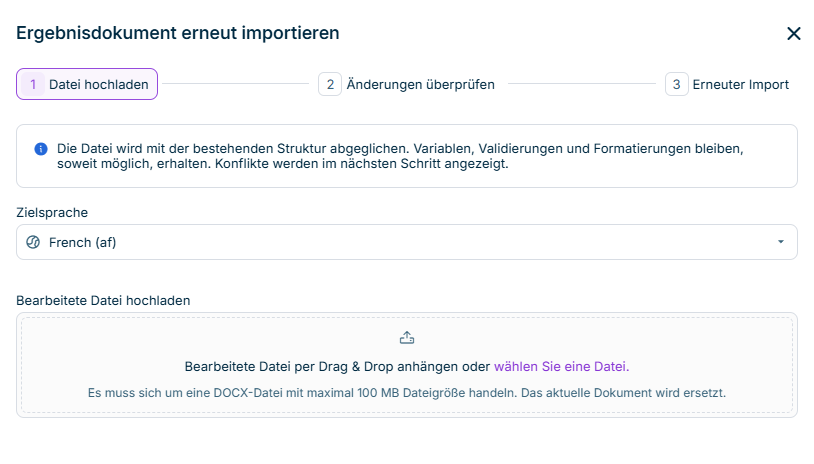This screenshot has height=464, width=814.
Task: Close the re-import dialog with X
Action: 793,34
